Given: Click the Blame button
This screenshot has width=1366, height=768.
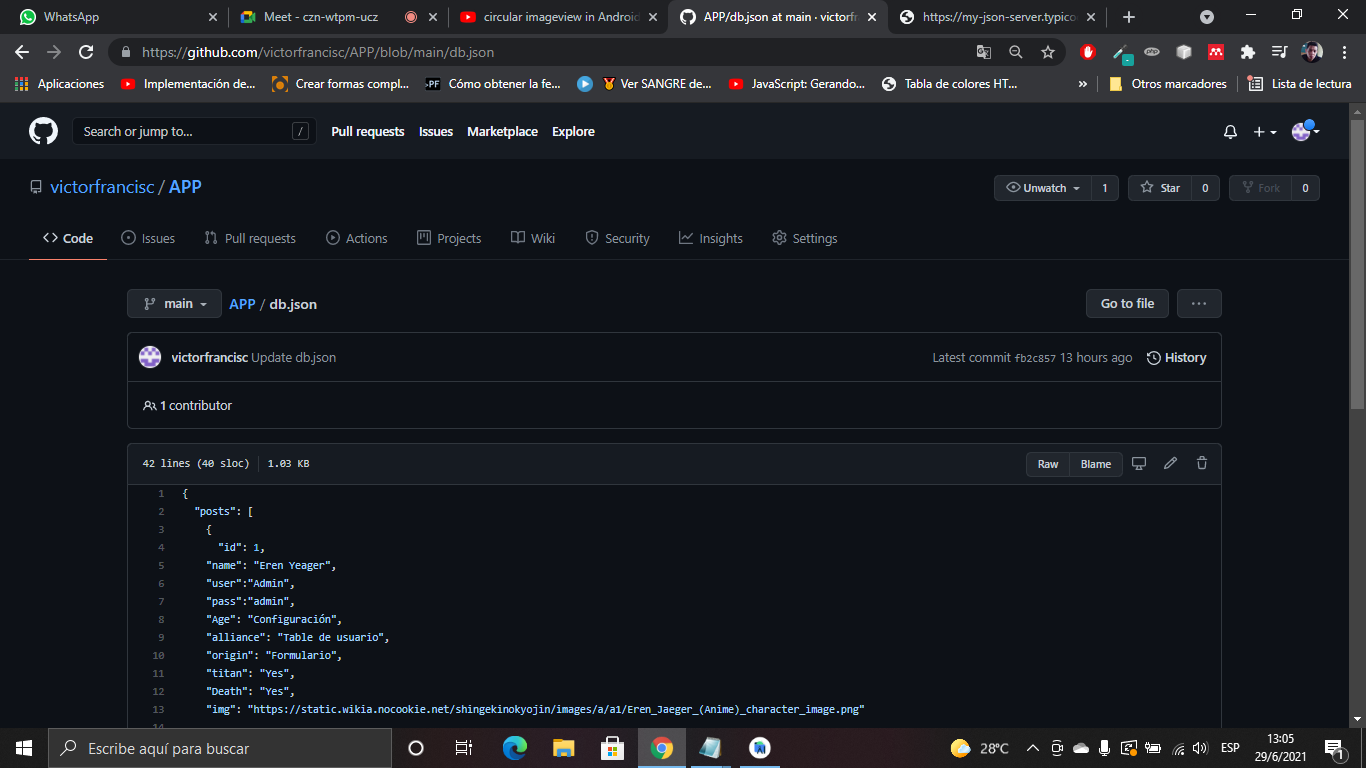Looking at the screenshot, I should (1096, 464).
